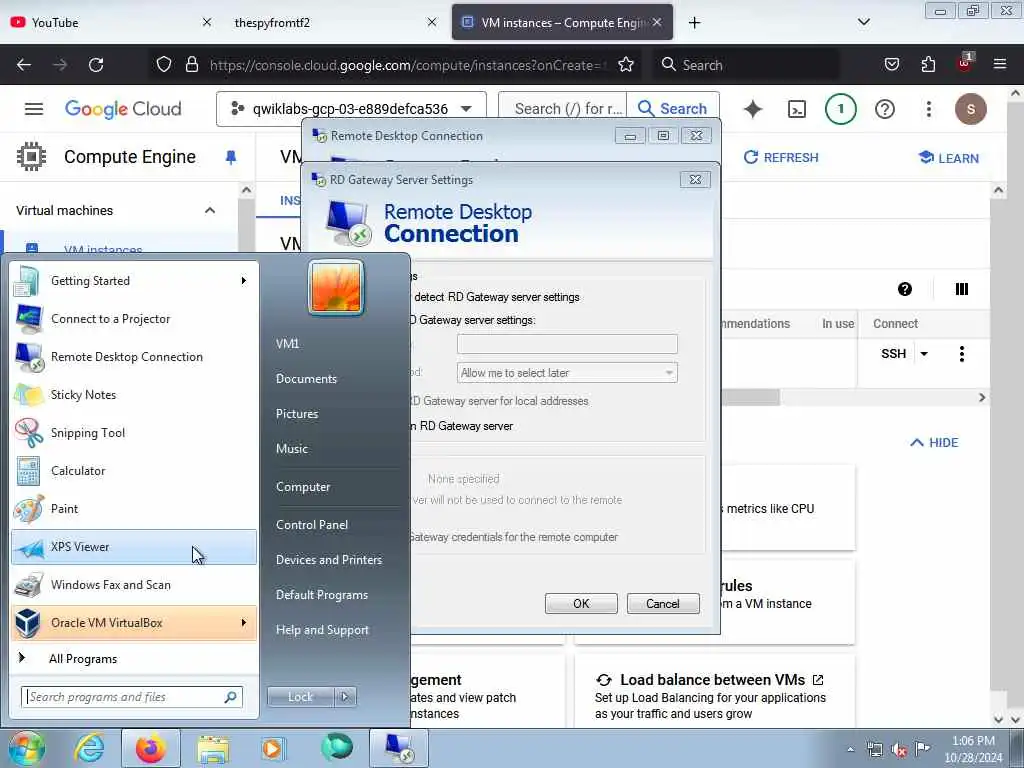Select Remote Desktop Connection in Start menu

pyautogui.click(x=134, y=357)
